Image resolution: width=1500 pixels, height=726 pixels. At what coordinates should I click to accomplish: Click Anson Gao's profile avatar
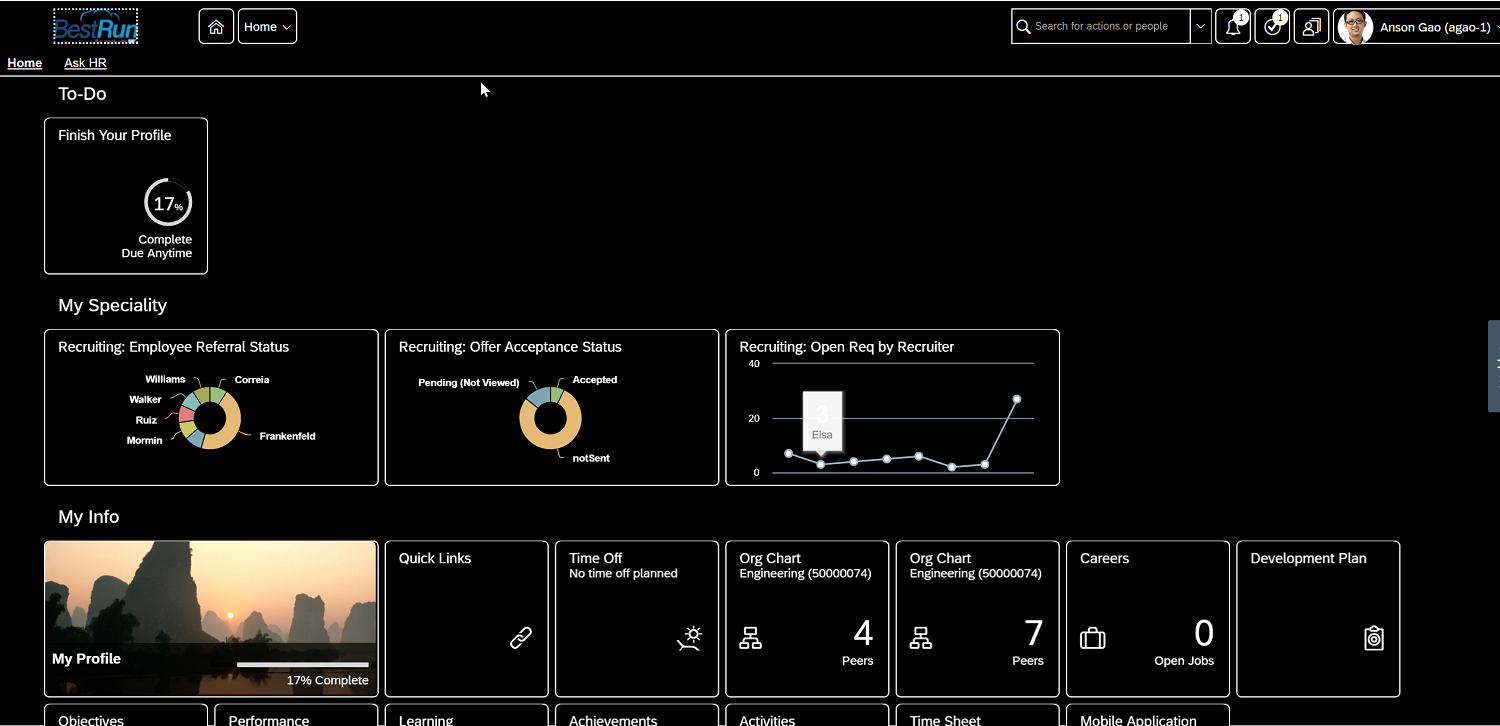point(1355,27)
